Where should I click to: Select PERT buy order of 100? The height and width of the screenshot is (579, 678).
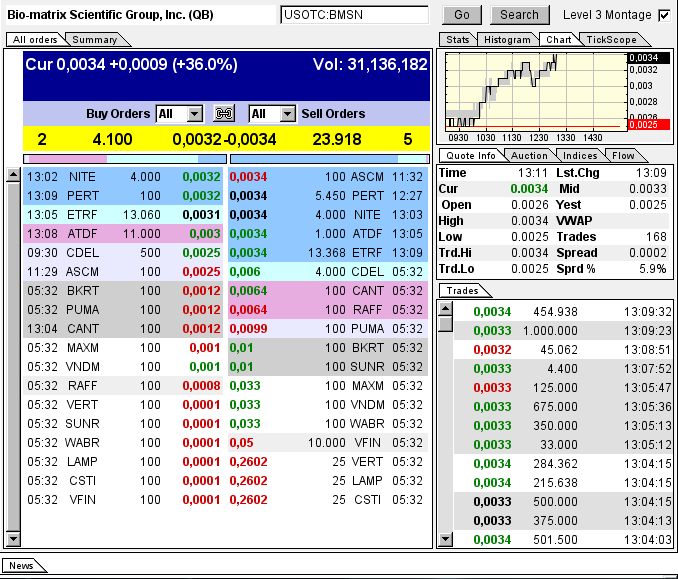(x=123, y=196)
